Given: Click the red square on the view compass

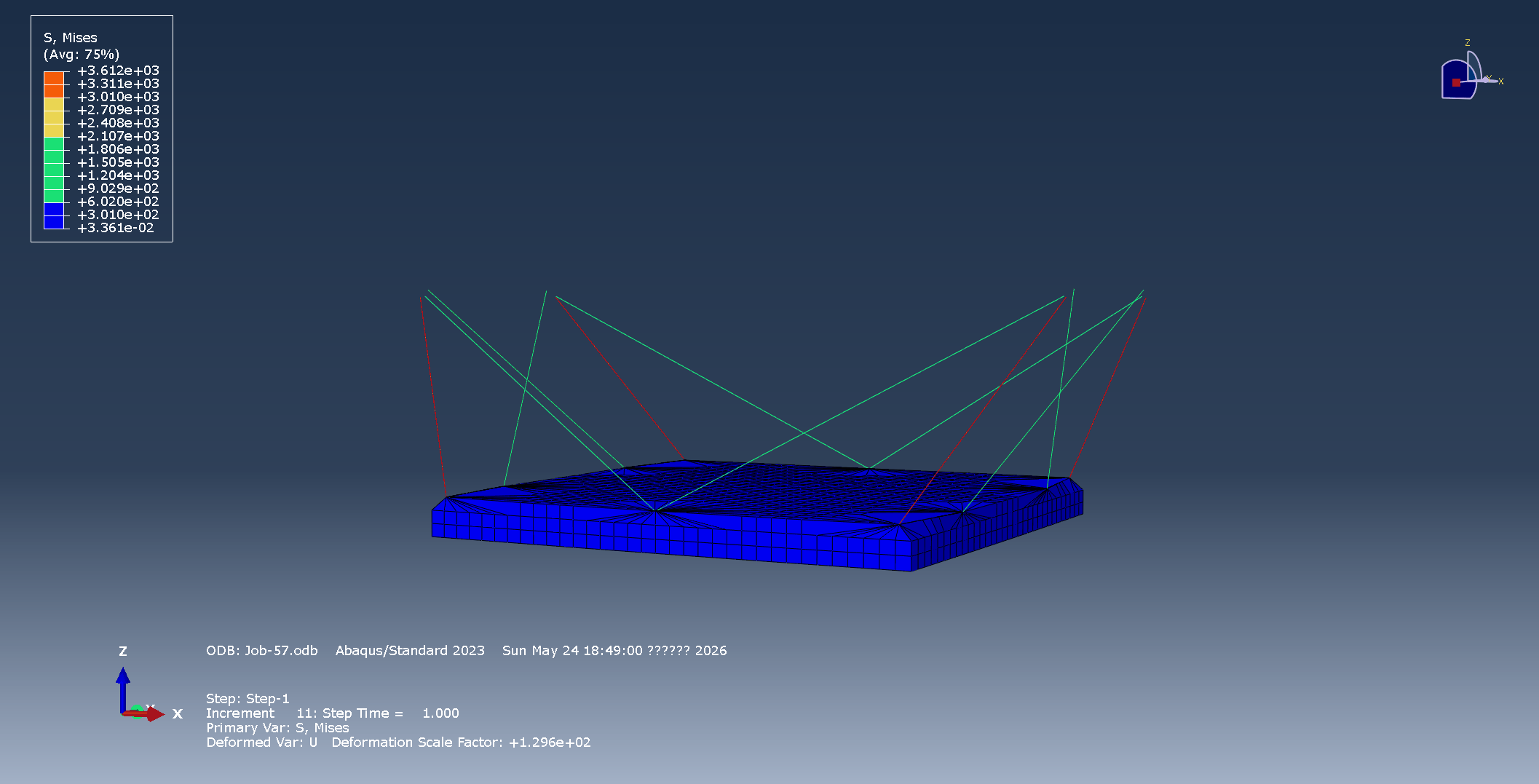Looking at the screenshot, I should coord(1456,82).
